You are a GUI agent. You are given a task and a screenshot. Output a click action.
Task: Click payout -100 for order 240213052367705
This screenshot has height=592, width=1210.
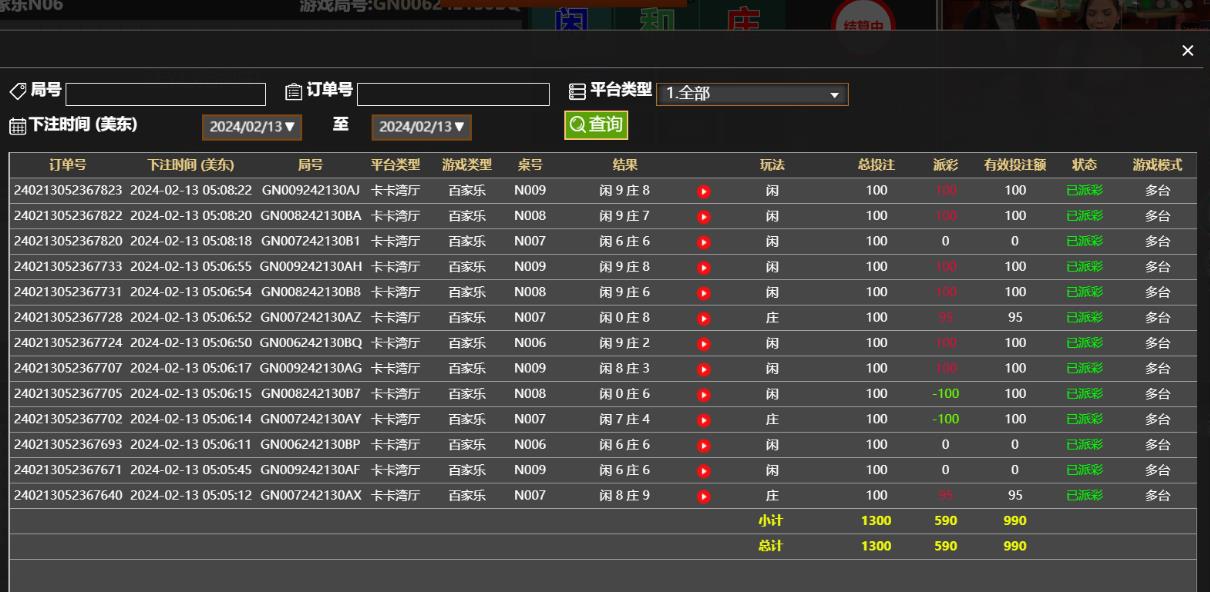coord(945,394)
